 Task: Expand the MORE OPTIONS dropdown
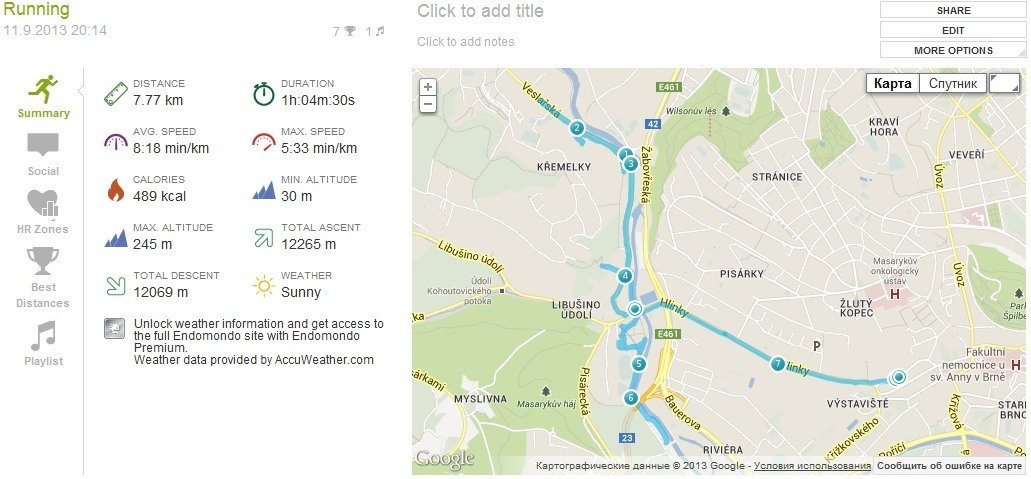coord(953,50)
